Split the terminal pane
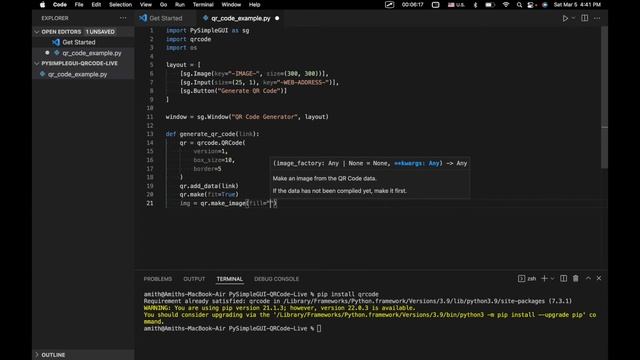This screenshot has height=360, width=640. point(563,278)
